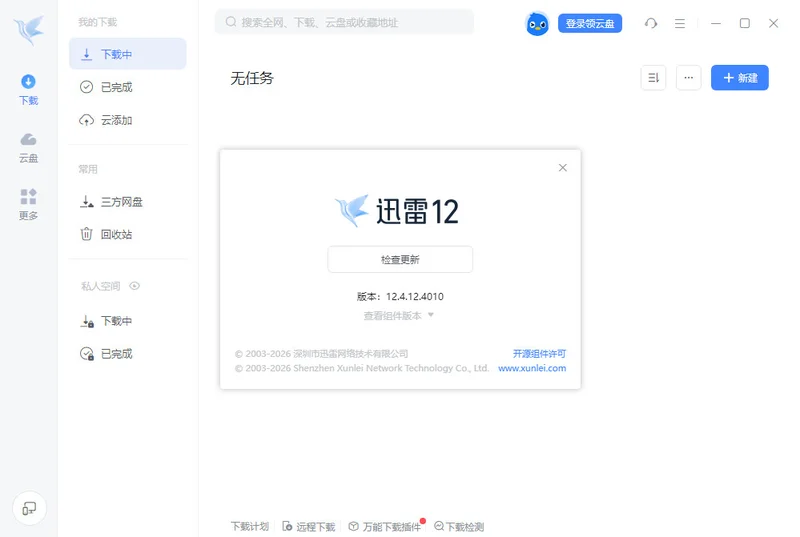
Task: Open www.xunlei.com link
Action: (x=532, y=368)
